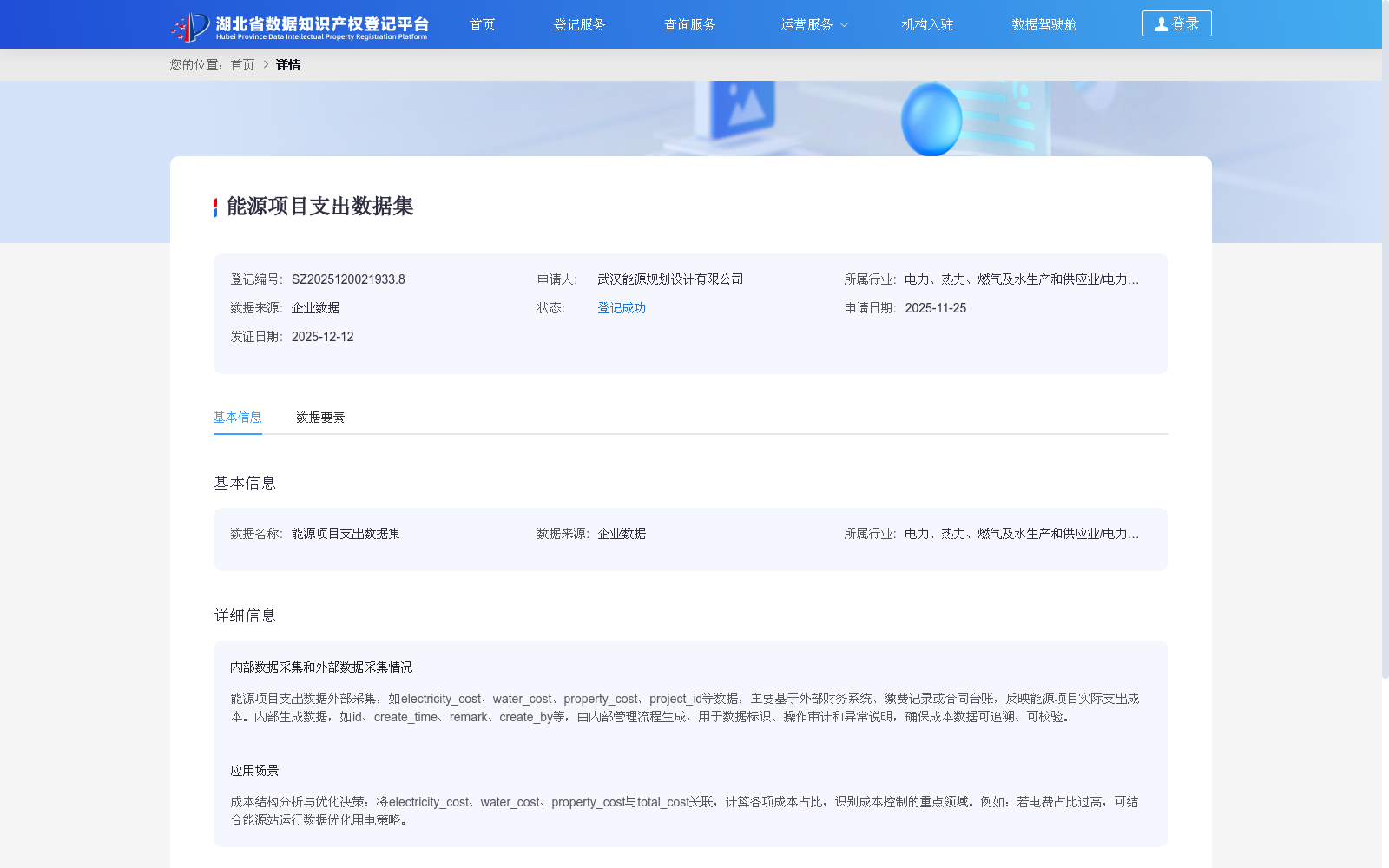Click the application date 2025-11-25

point(935,308)
